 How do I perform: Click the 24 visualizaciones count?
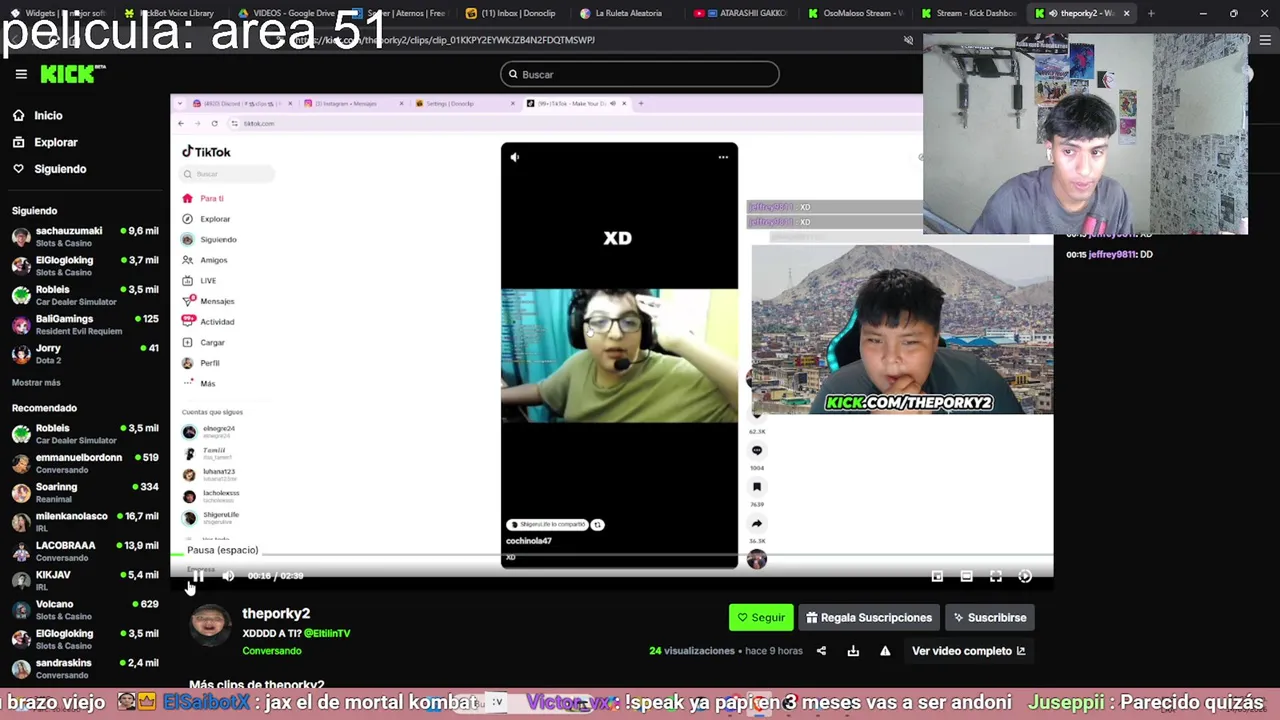pyautogui.click(x=692, y=651)
